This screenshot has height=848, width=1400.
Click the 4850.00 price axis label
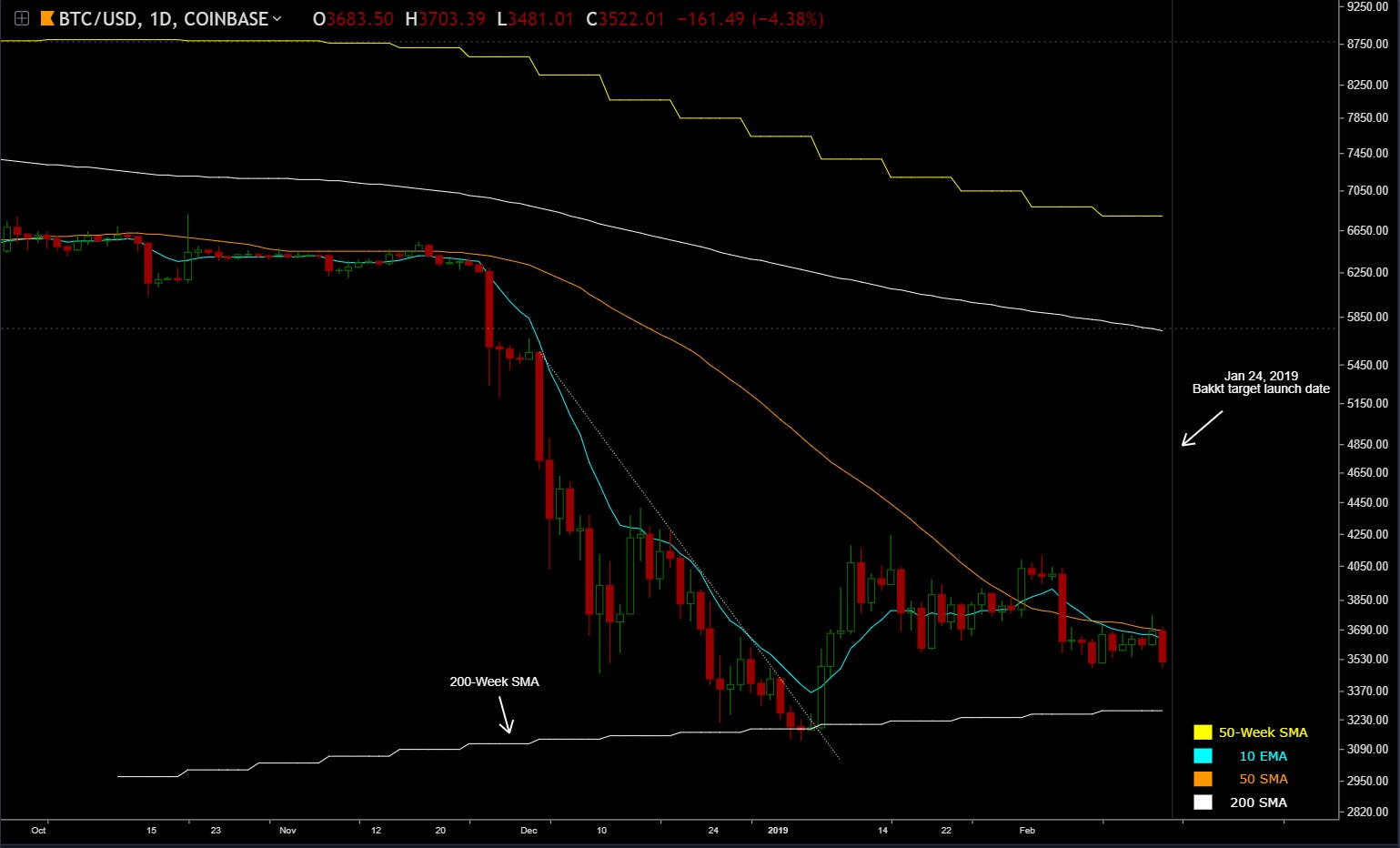(x=1367, y=444)
